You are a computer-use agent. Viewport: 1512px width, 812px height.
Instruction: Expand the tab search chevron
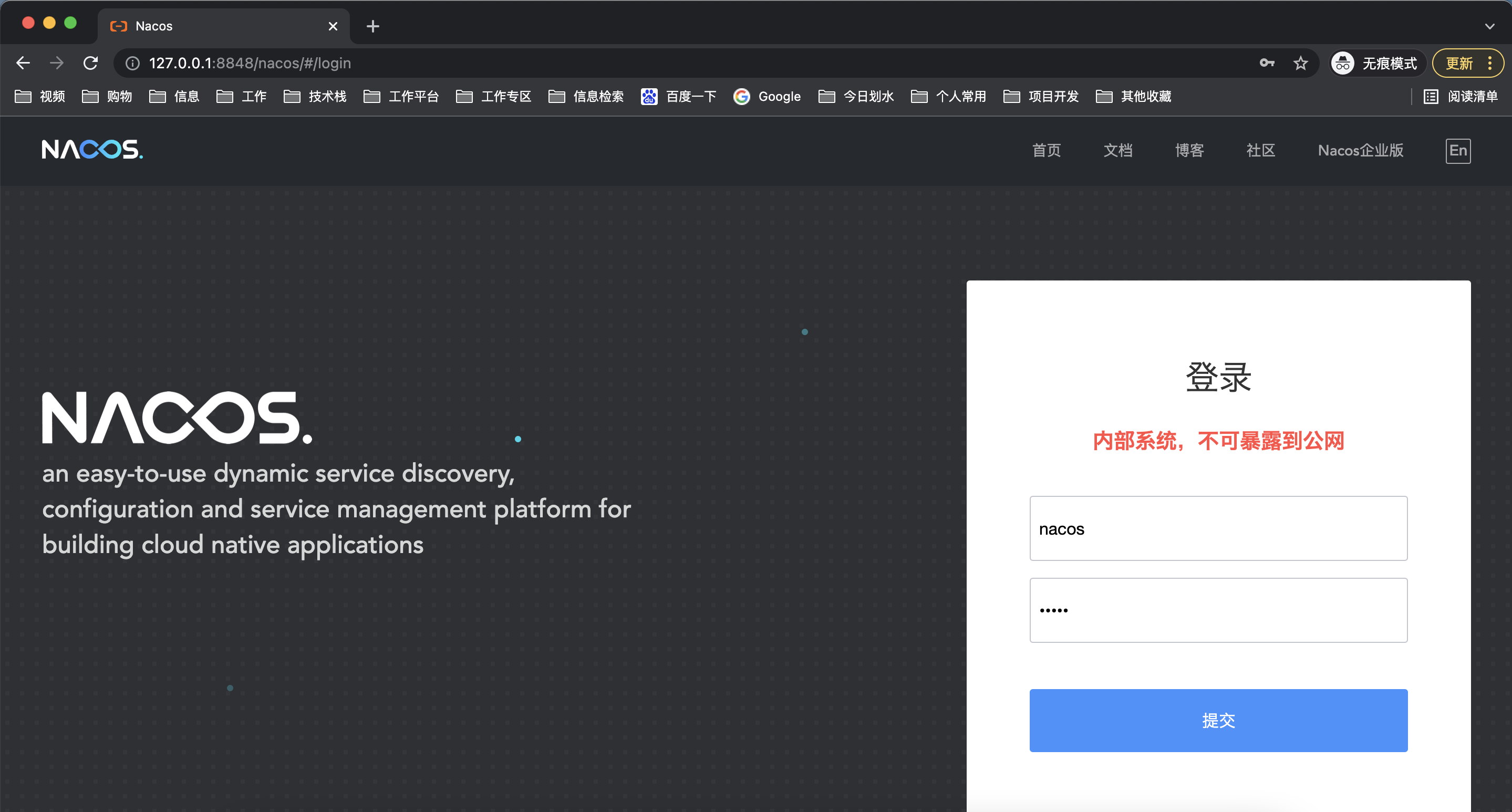[1489, 26]
